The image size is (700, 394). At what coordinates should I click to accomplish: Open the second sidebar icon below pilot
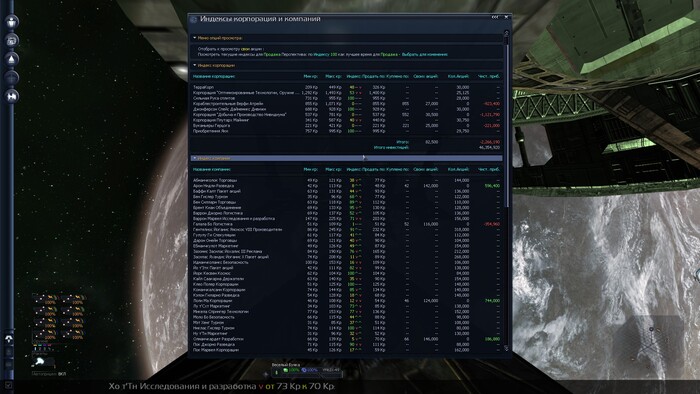tap(12, 40)
